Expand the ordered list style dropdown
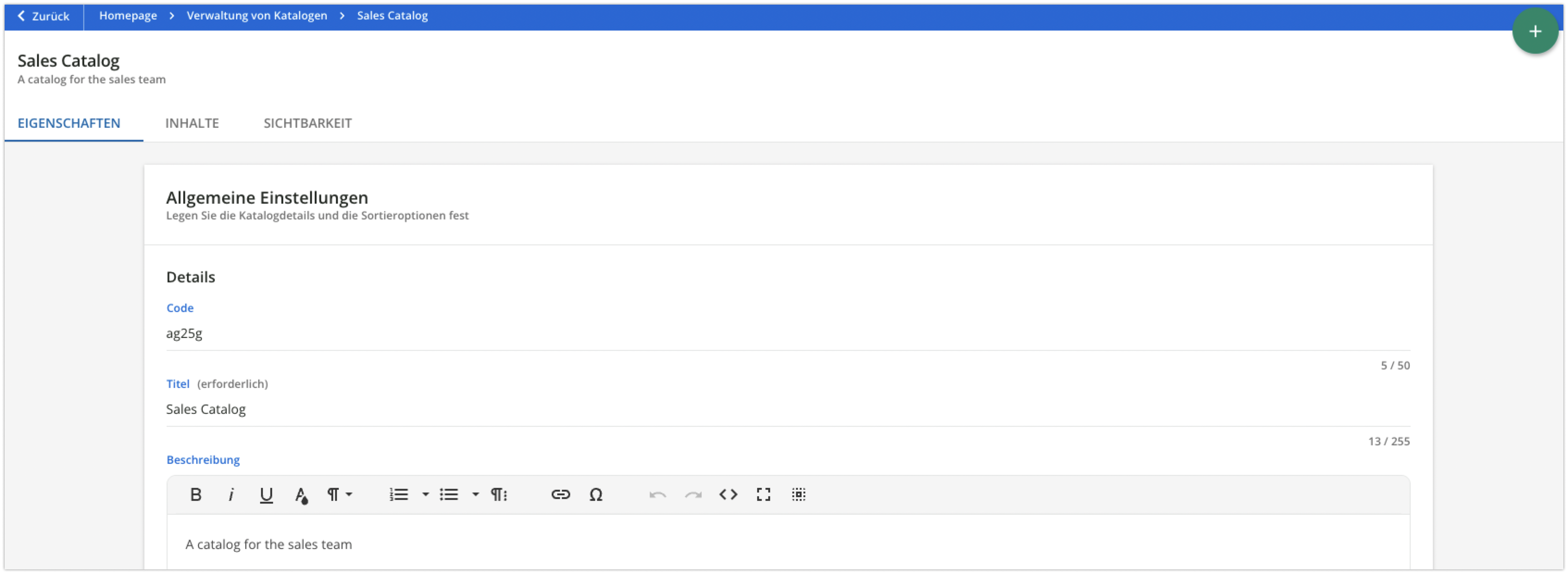 pos(425,494)
